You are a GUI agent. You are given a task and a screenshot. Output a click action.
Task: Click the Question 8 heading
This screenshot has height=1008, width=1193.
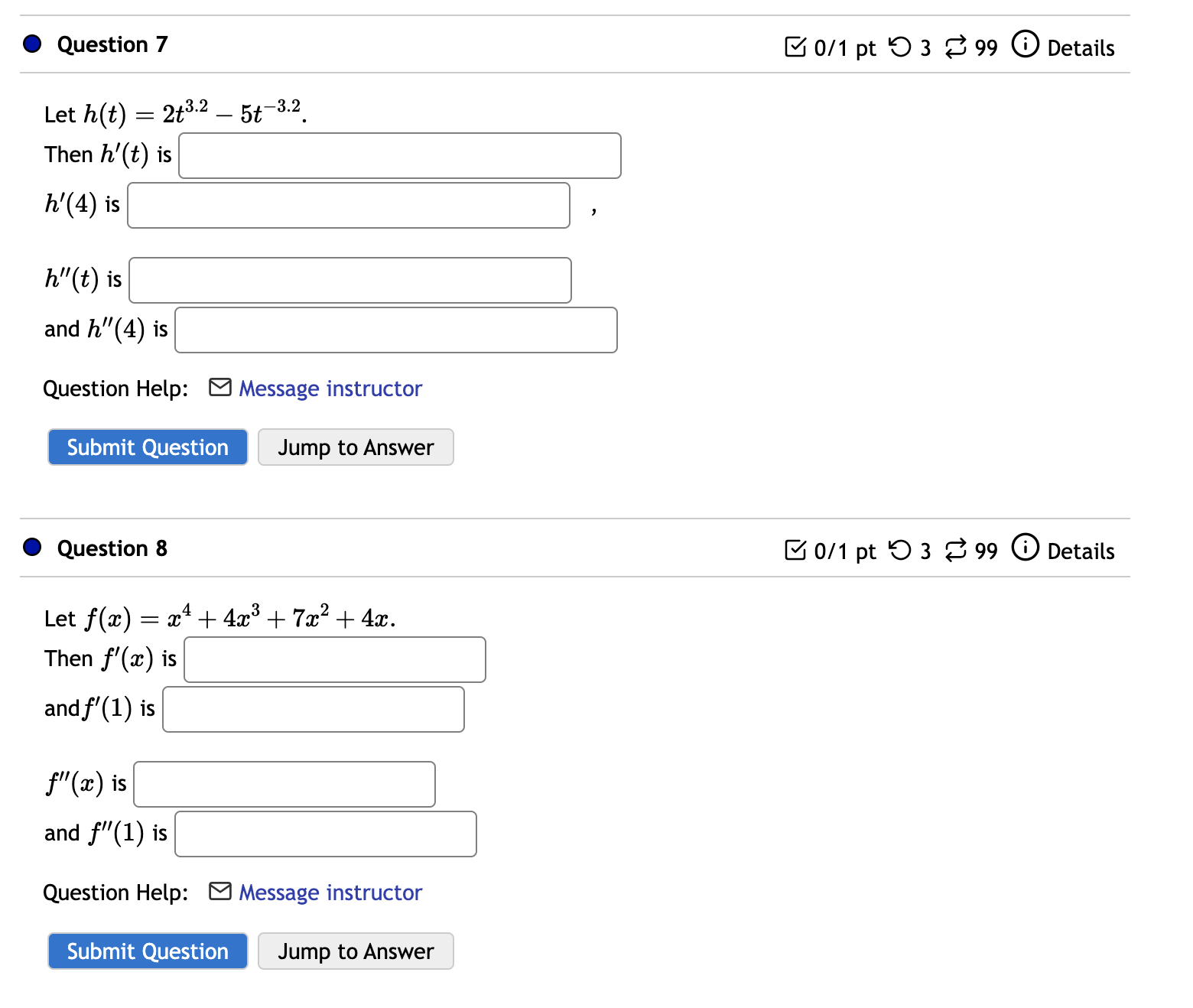tap(112, 548)
